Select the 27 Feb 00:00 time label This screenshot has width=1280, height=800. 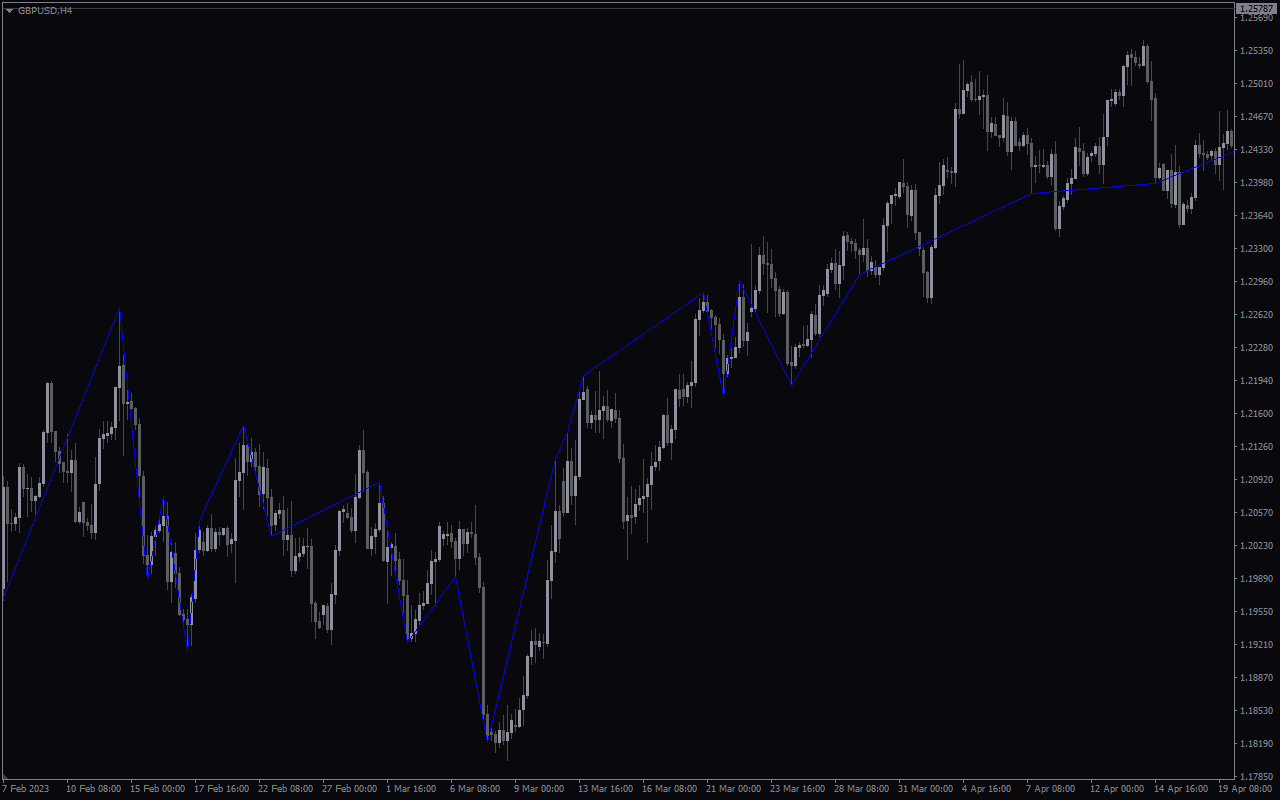(350, 788)
